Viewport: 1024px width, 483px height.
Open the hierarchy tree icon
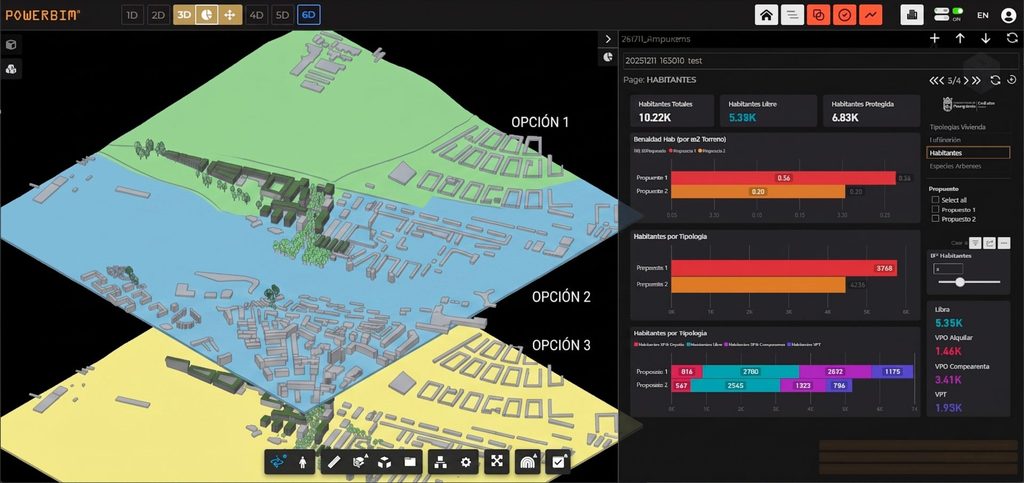[x=440, y=461]
